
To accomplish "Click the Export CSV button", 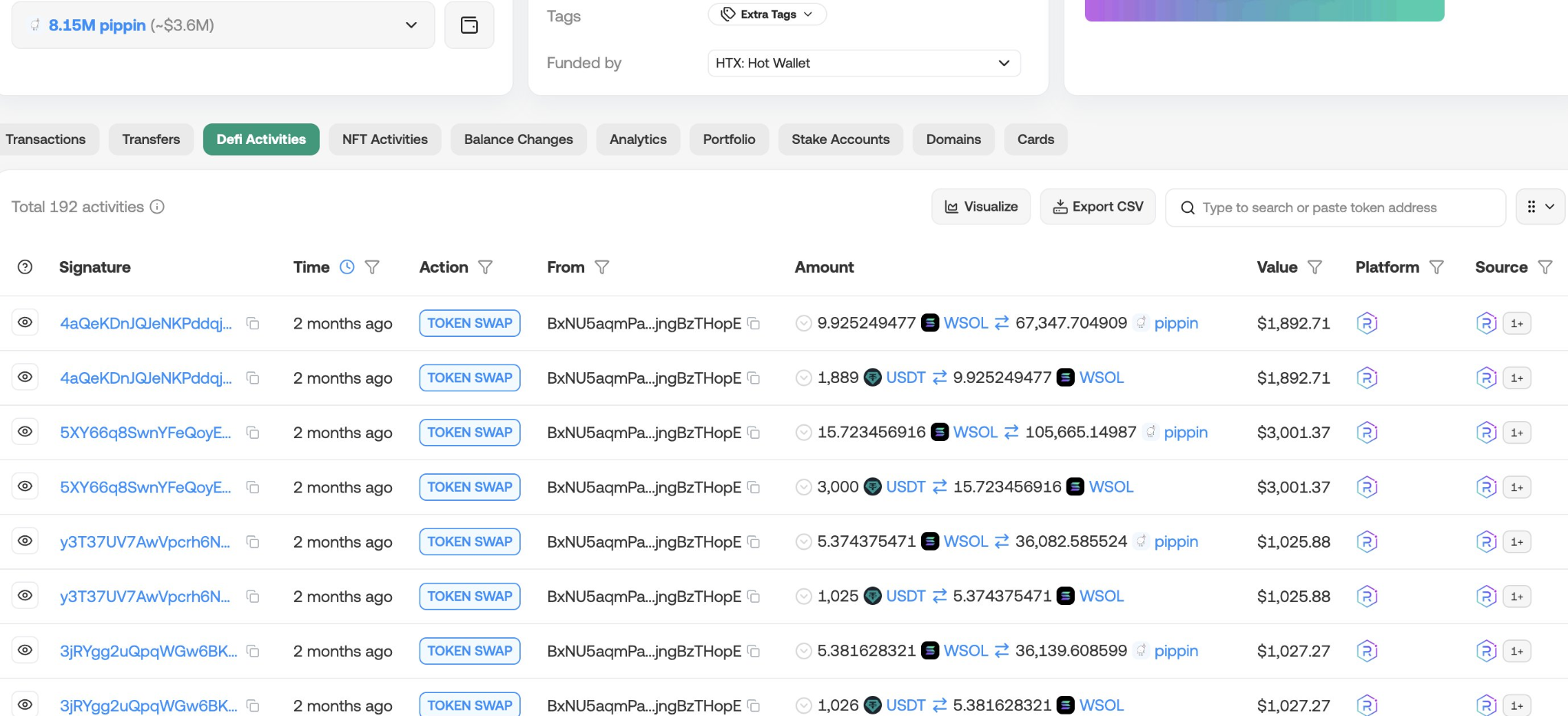I will point(1098,207).
